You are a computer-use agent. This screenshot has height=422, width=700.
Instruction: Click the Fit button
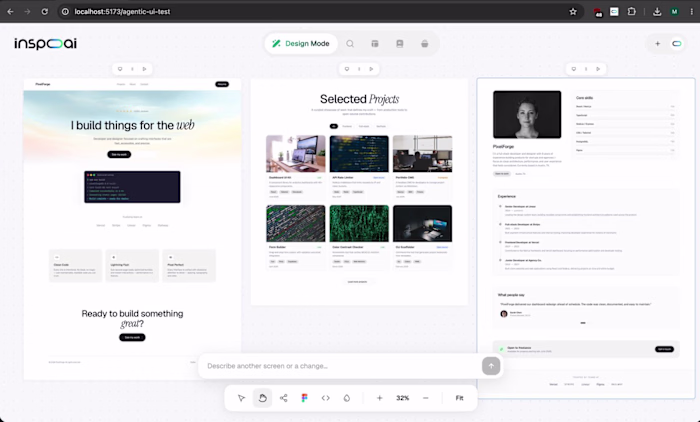pos(459,398)
